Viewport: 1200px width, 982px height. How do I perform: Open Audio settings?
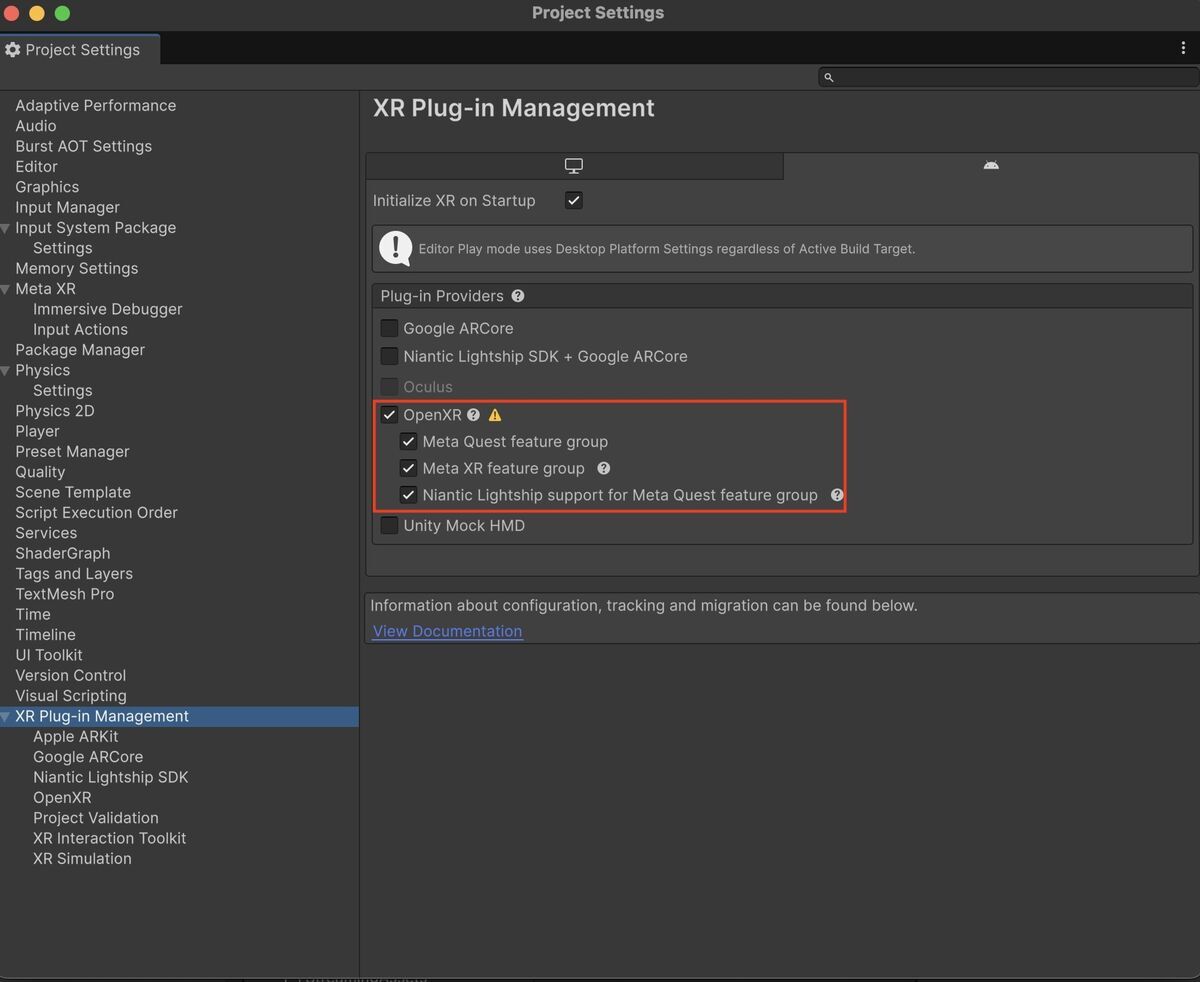click(36, 126)
